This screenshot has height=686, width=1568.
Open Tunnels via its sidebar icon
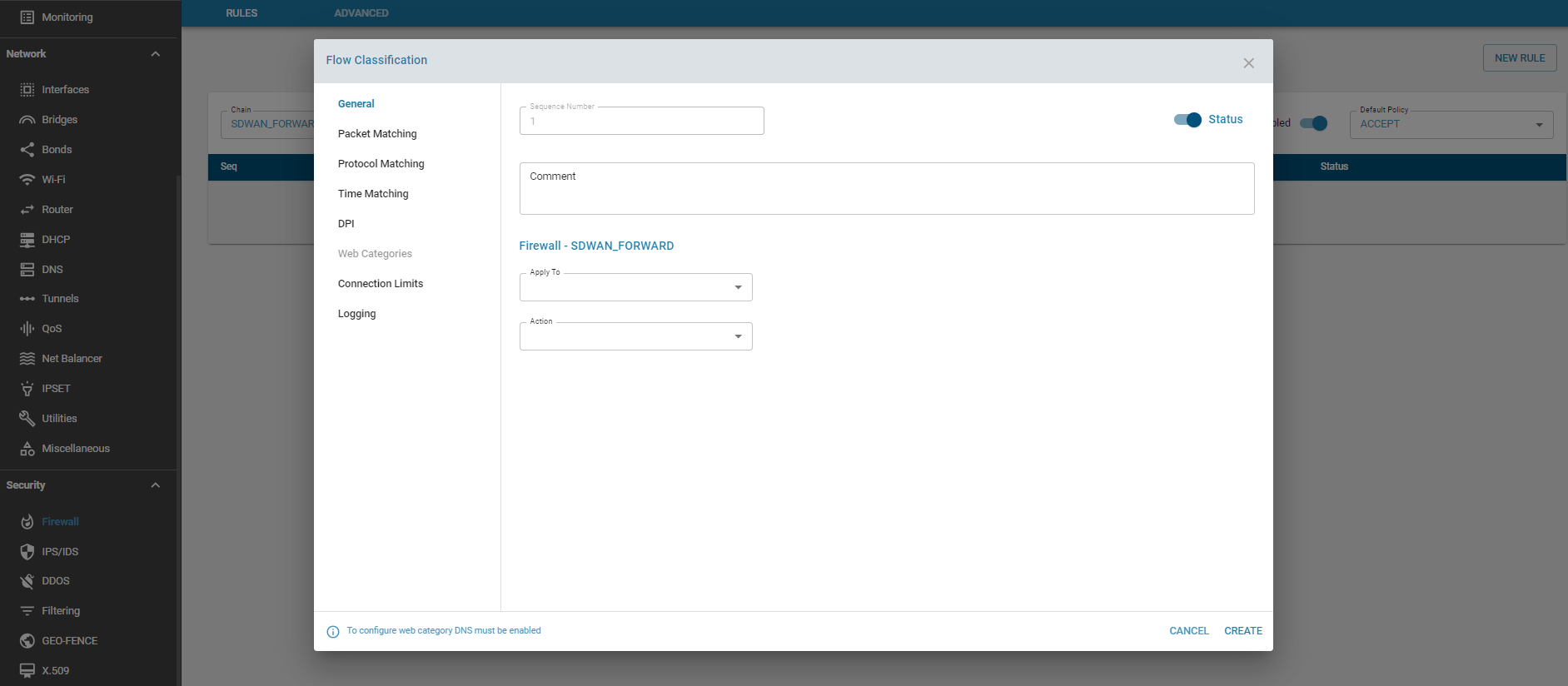(27, 299)
